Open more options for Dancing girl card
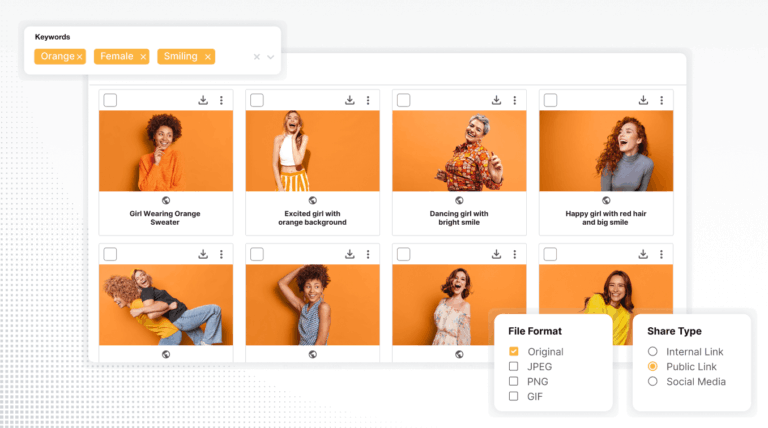Image resolution: width=768 pixels, height=428 pixels. 515,100
